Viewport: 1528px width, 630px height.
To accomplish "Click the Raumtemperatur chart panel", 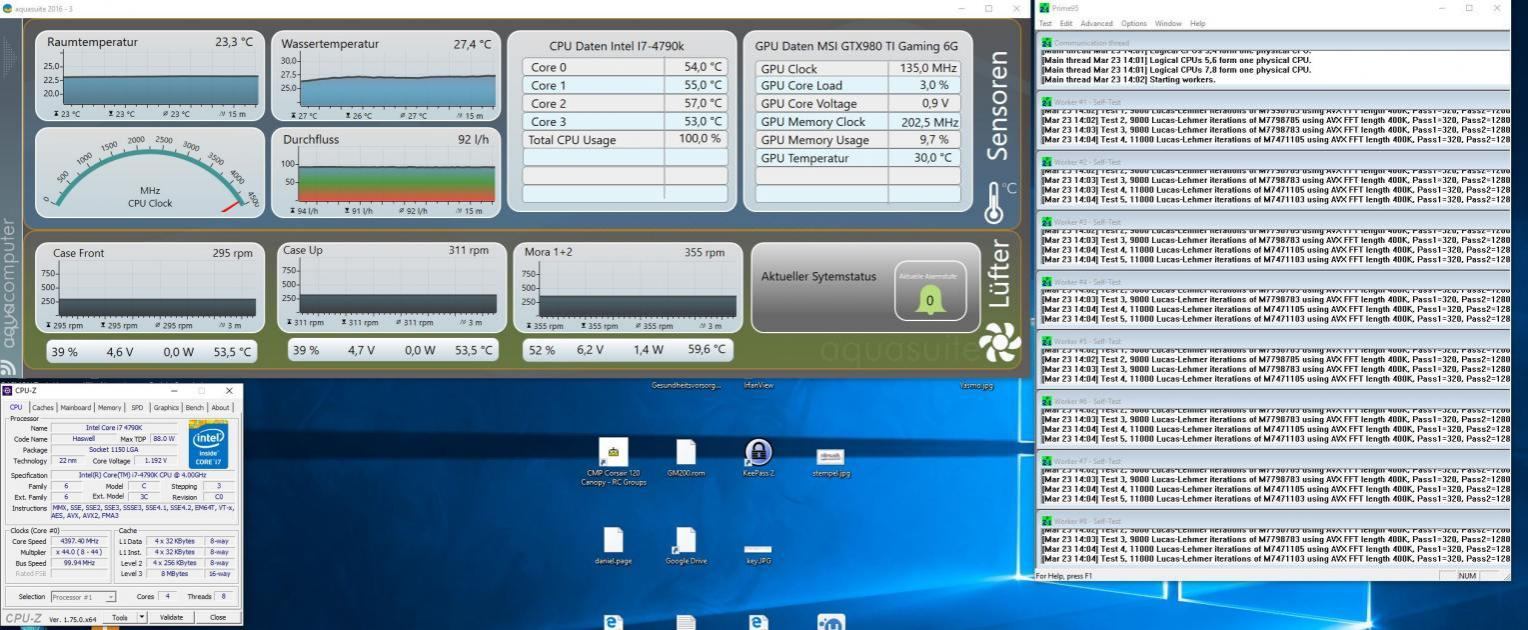I will coord(150,76).
